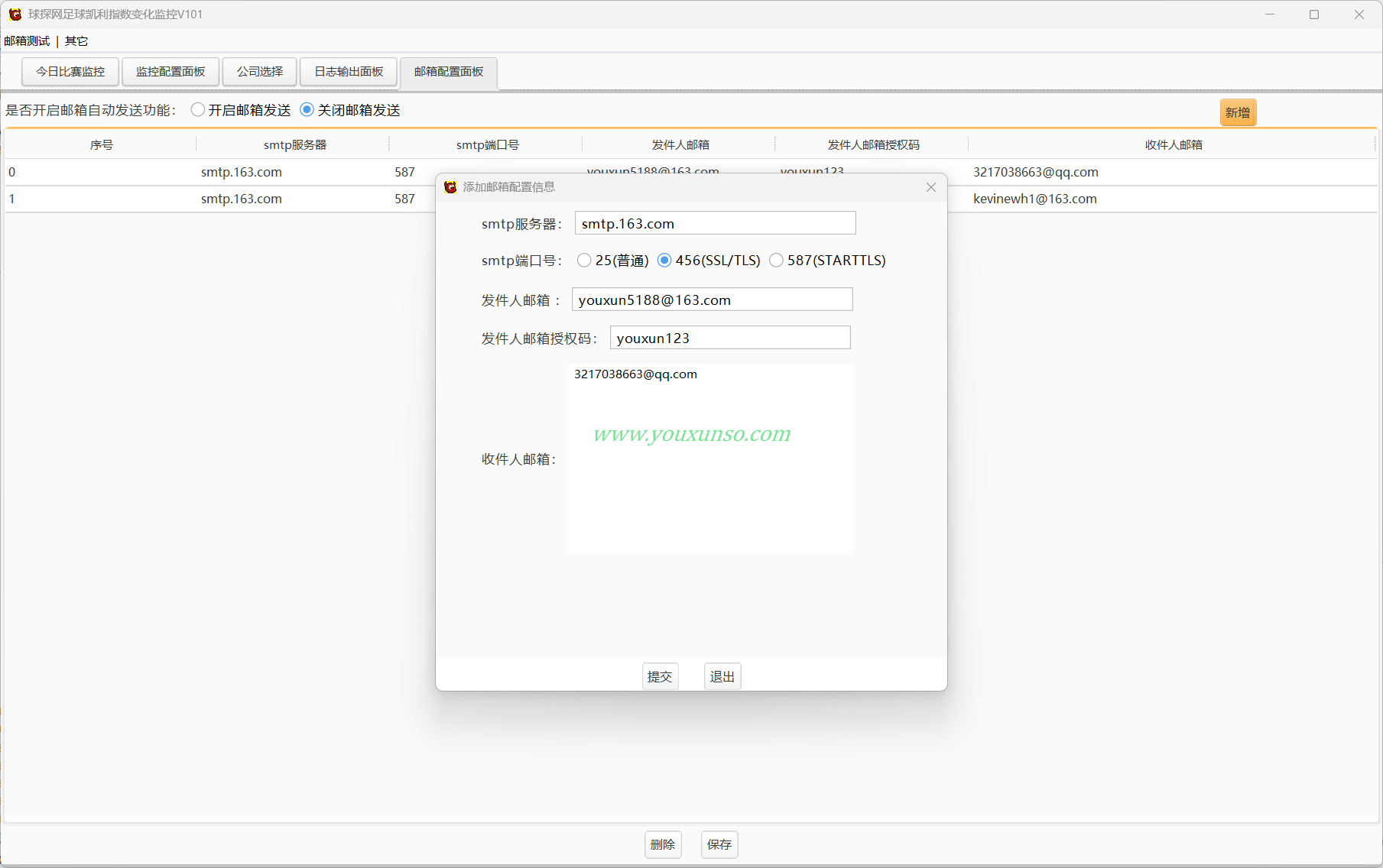Click the dialog logo icon beside 添加邮箱配置信息
Screen dimensions: 1383x868
(x=450, y=187)
